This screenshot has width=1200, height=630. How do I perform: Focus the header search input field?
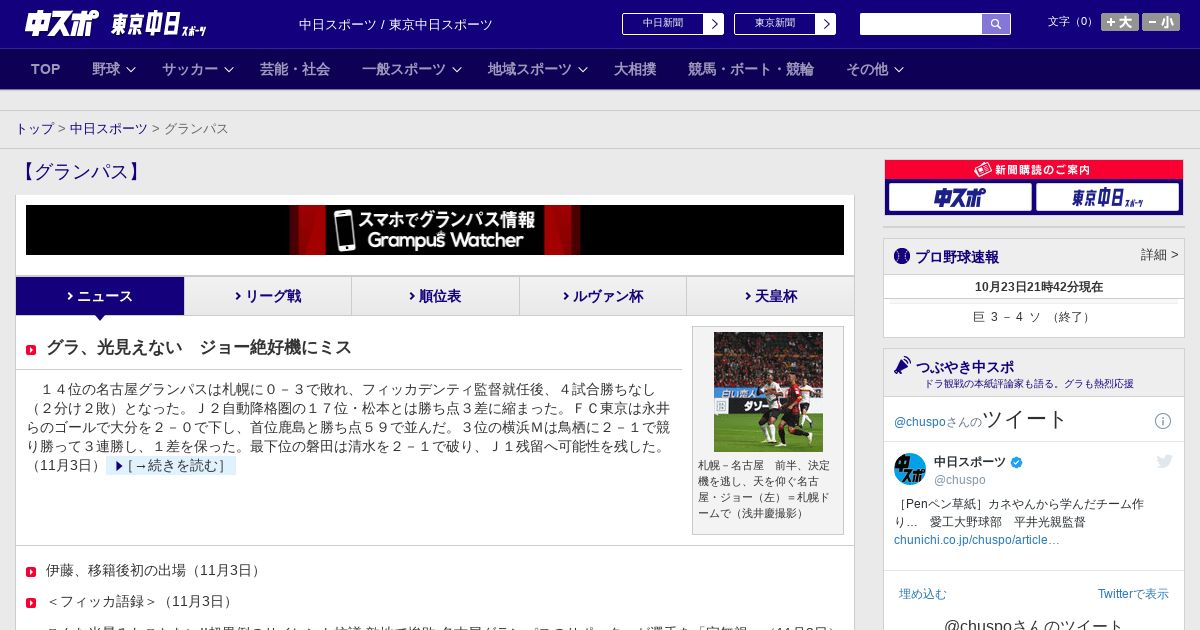[921, 24]
